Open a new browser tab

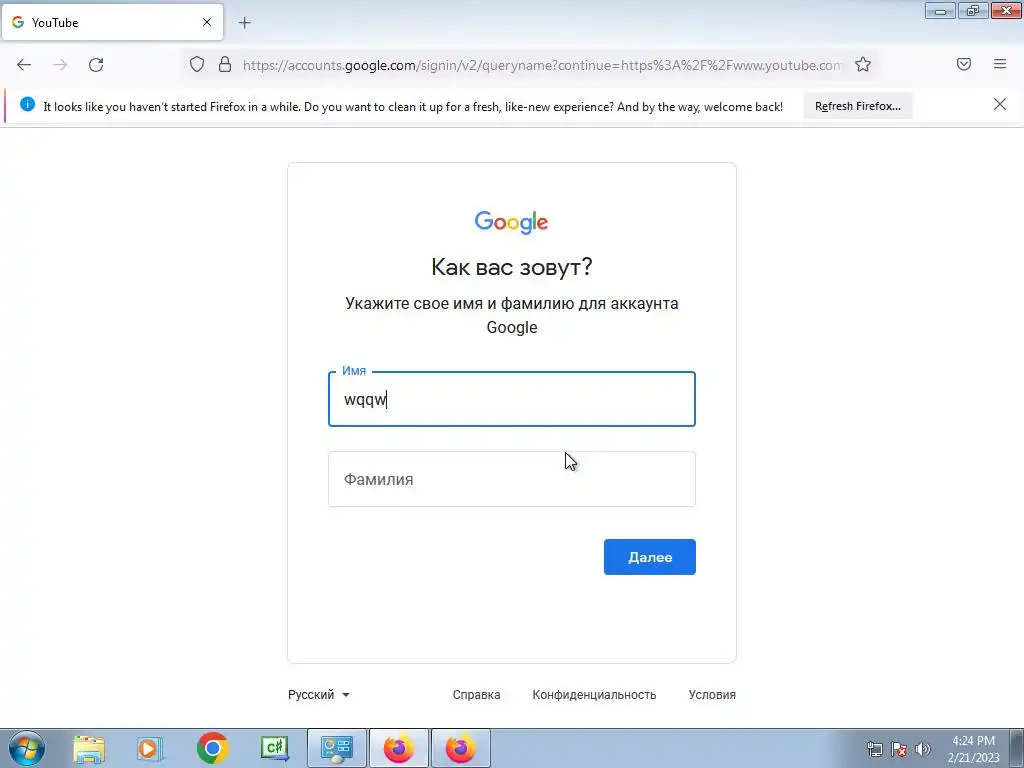244,23
